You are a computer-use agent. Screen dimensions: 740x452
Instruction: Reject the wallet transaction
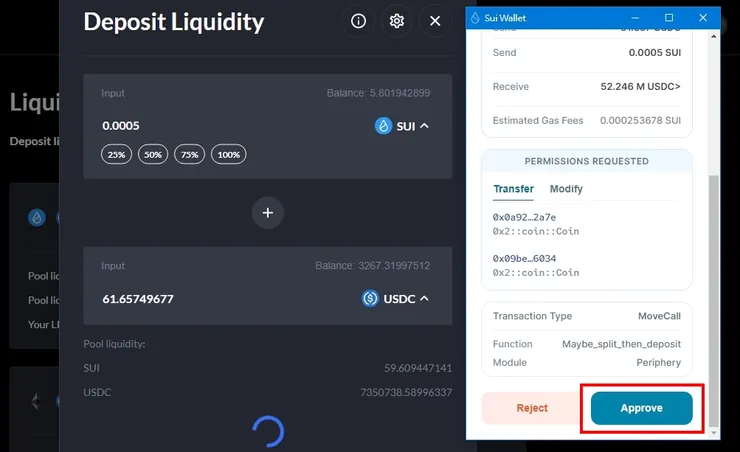point(532,408)
